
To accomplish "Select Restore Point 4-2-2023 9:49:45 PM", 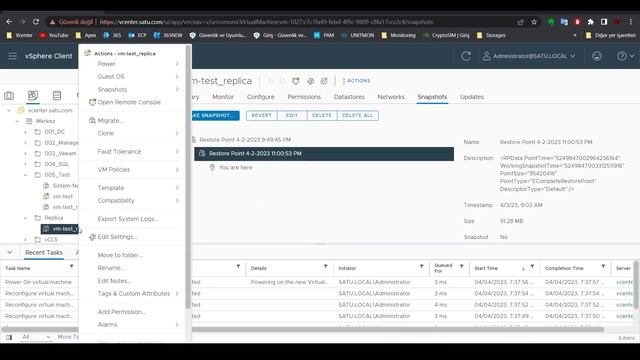I will [x=245, y=140].
